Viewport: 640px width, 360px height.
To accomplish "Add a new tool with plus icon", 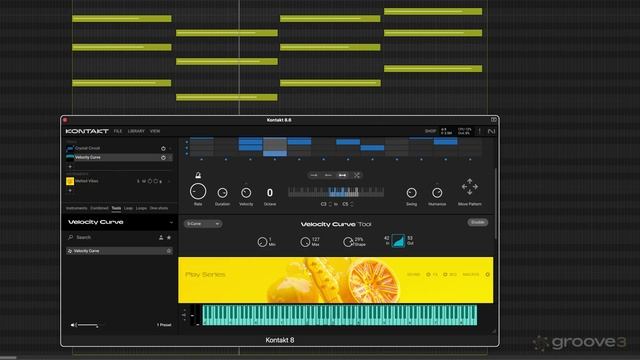I will (x=70, y=166).
